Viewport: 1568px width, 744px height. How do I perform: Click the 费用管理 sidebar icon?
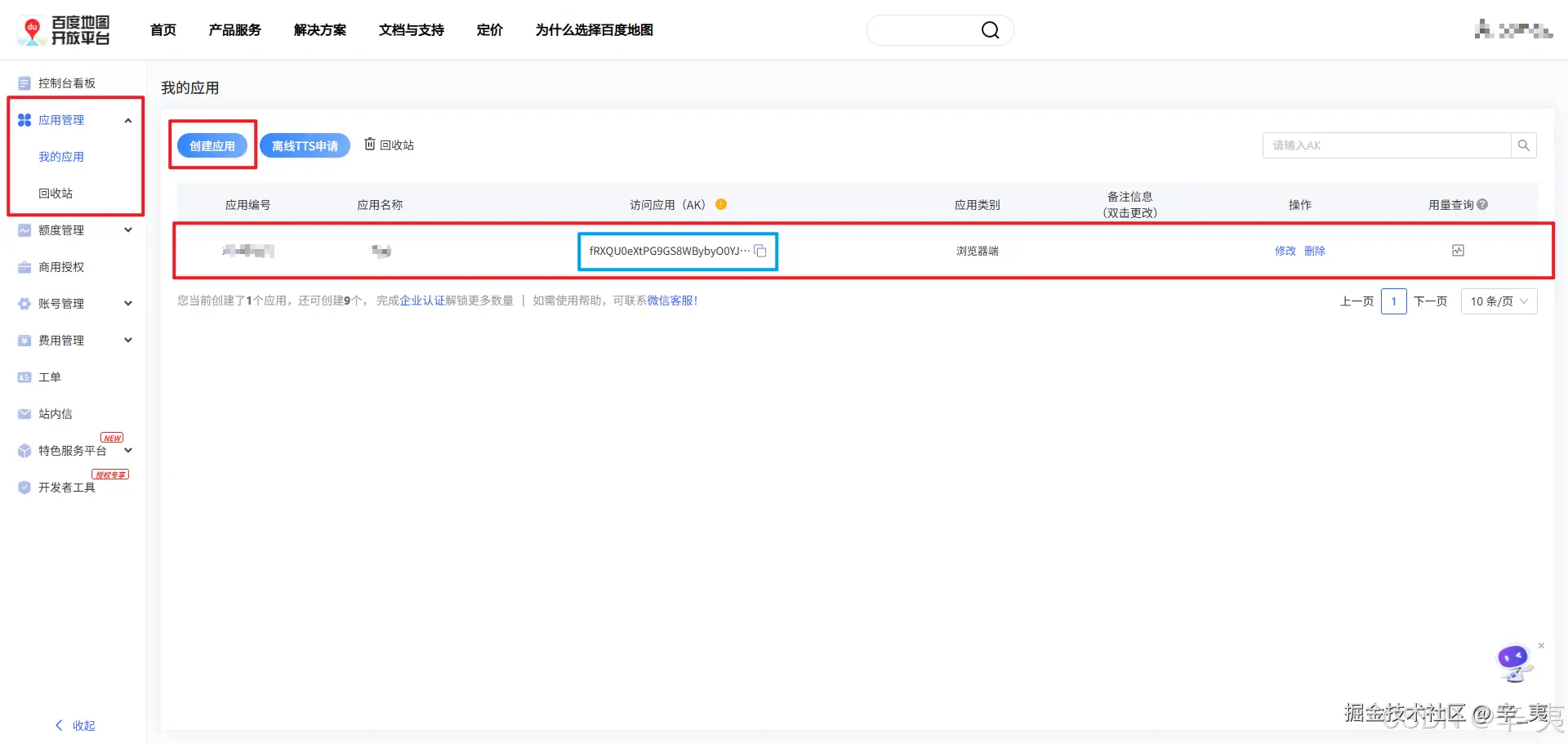[24, 341]
